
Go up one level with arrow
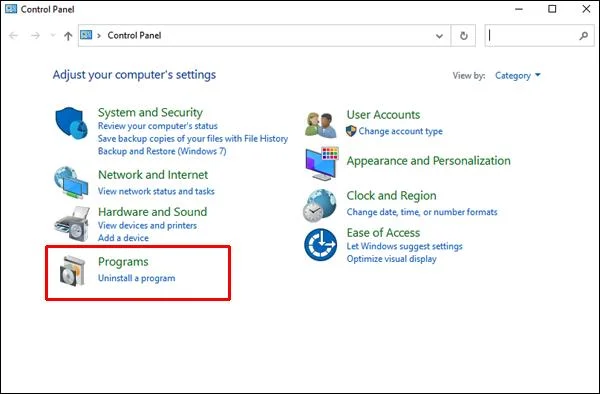tap(68, 36)
